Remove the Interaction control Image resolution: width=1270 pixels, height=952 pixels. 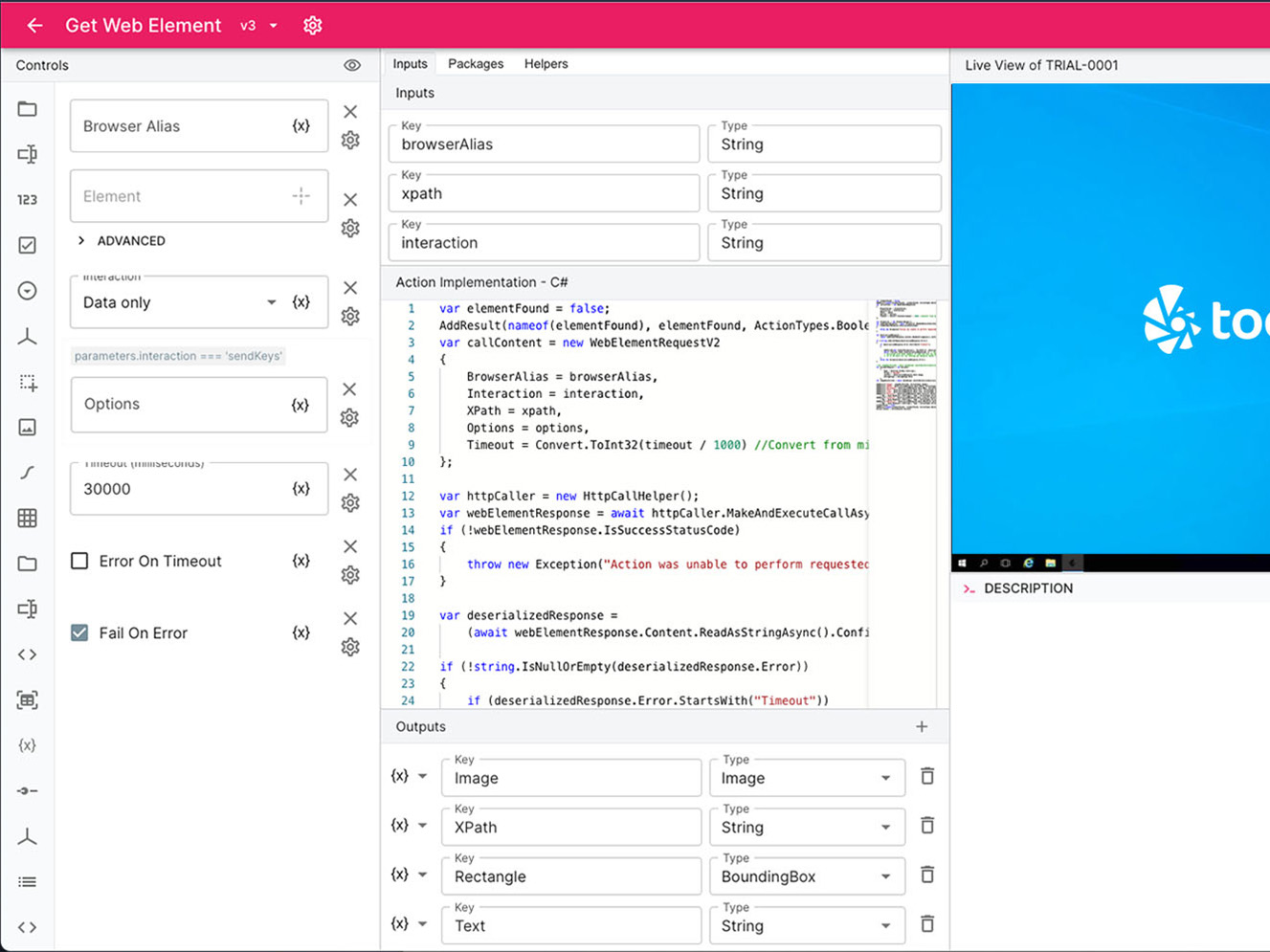[350, 288]
